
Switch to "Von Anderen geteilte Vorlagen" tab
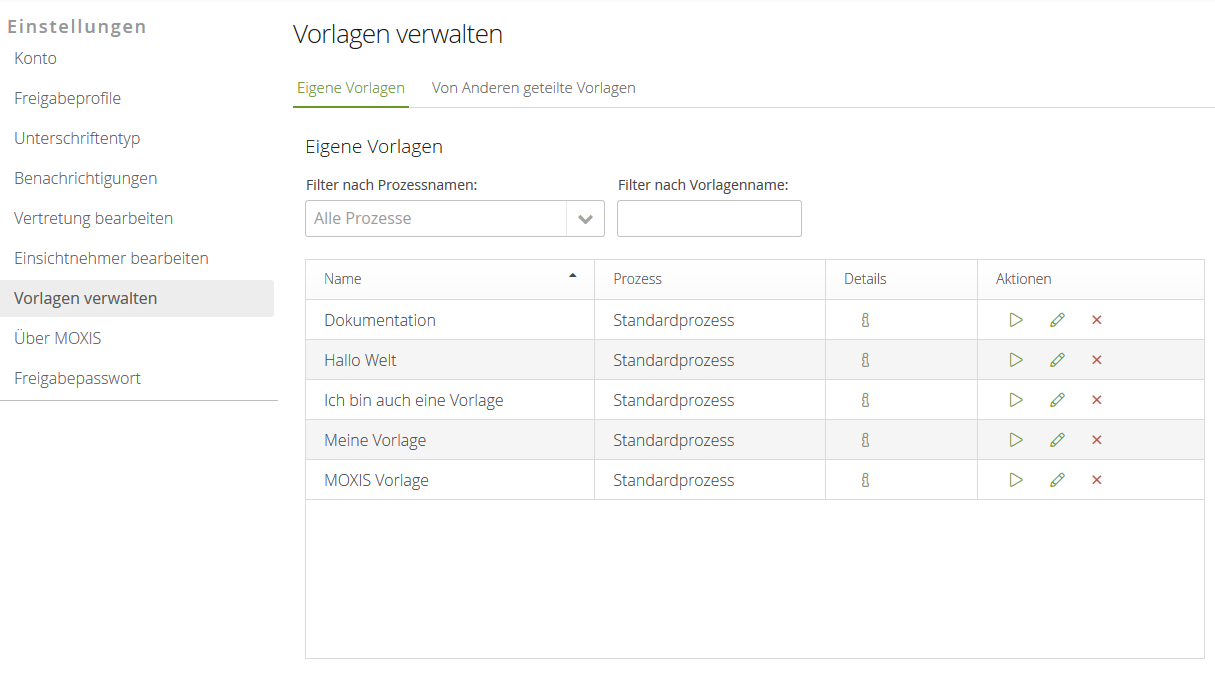pyautogui.click(x=533, y=87)
